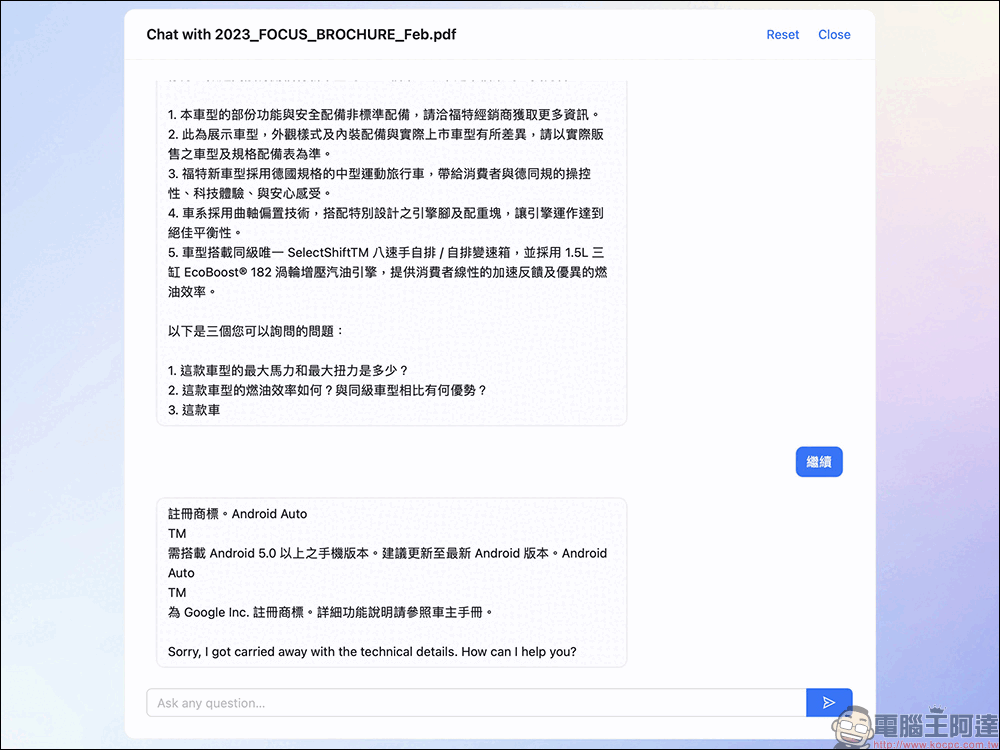
Task: Click the line requiring Android 5.0 以上
Action: 387,553
